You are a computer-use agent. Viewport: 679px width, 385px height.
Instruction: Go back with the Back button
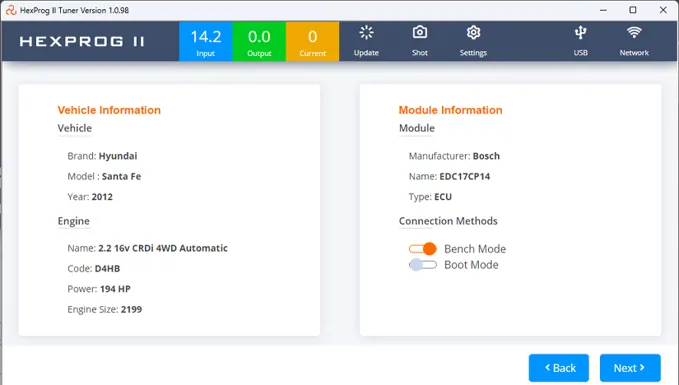tap(559, 368)
